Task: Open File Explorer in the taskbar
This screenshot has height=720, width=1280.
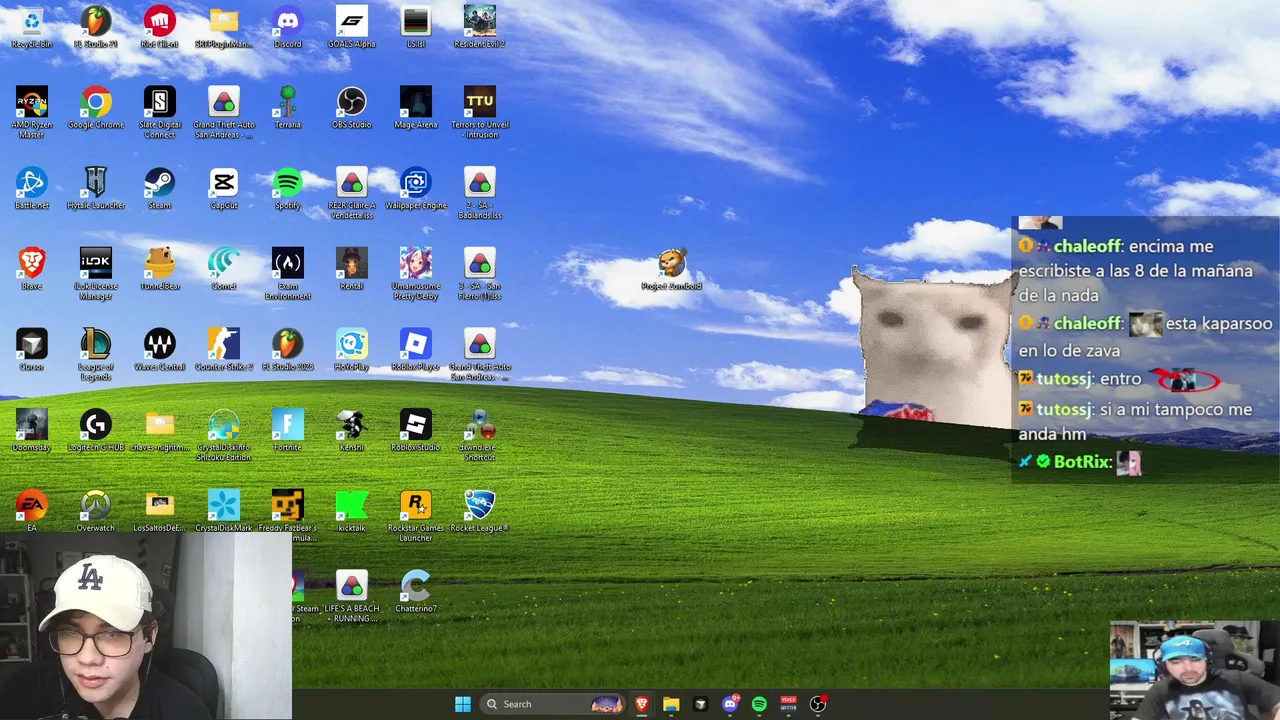Action: click(x=671, y=704)
